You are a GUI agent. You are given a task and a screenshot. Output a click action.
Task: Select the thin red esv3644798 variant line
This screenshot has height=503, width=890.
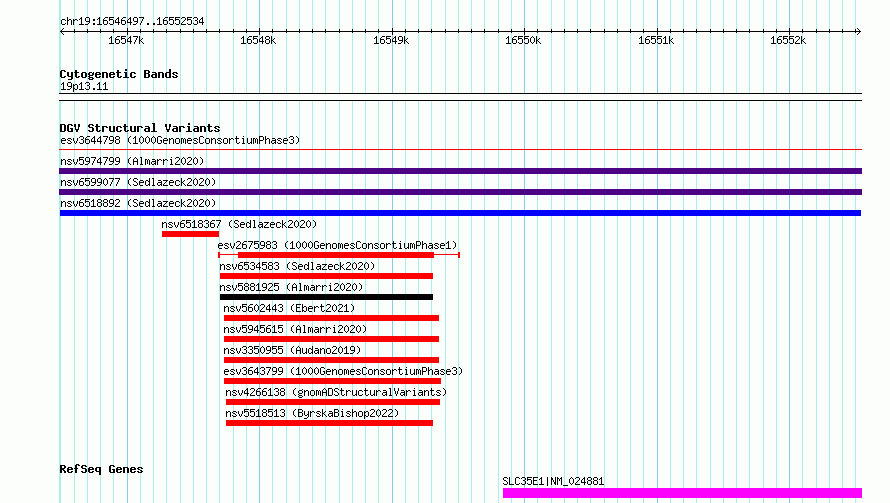coord(460,150)
